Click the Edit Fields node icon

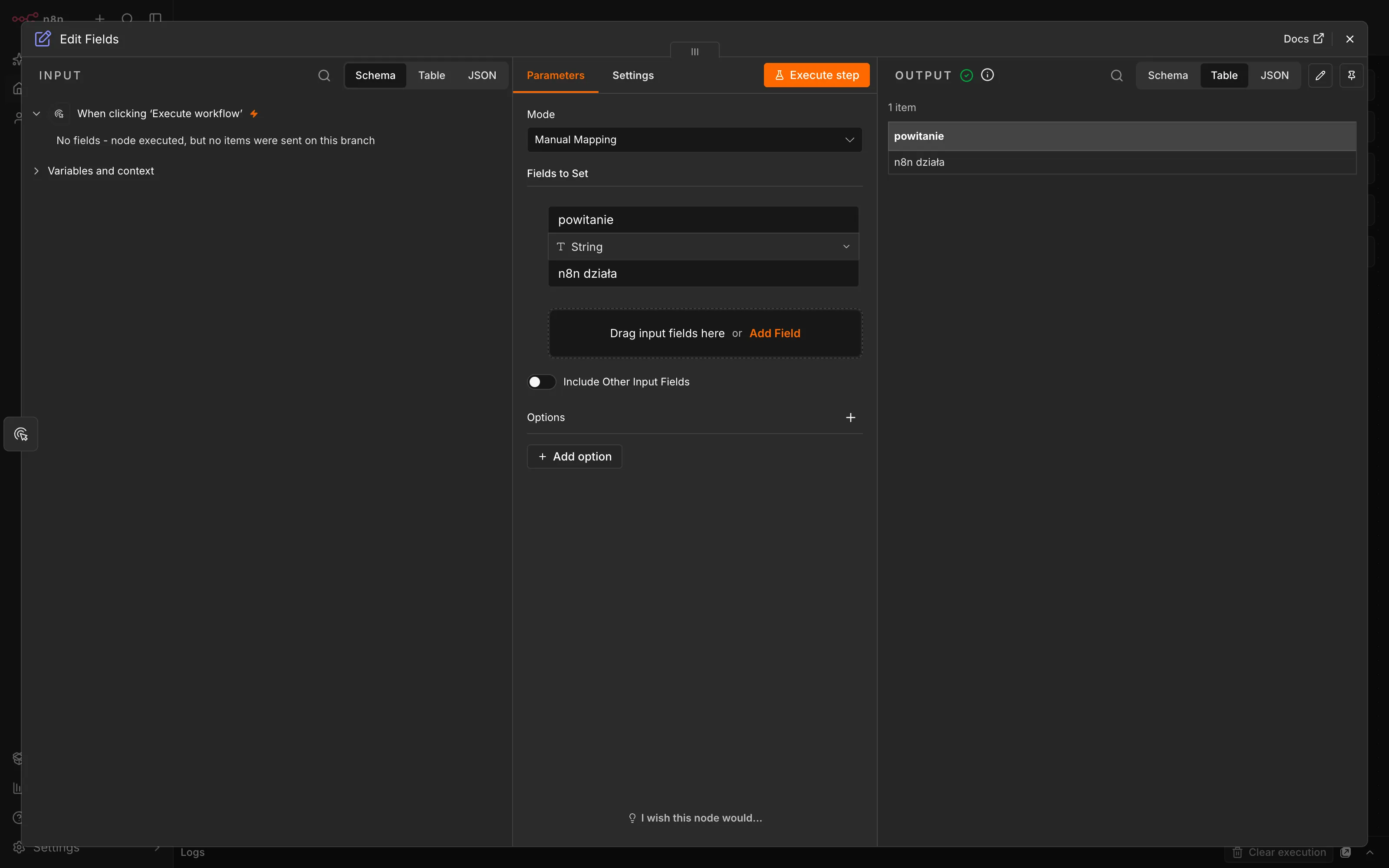[x=43, y=39]
